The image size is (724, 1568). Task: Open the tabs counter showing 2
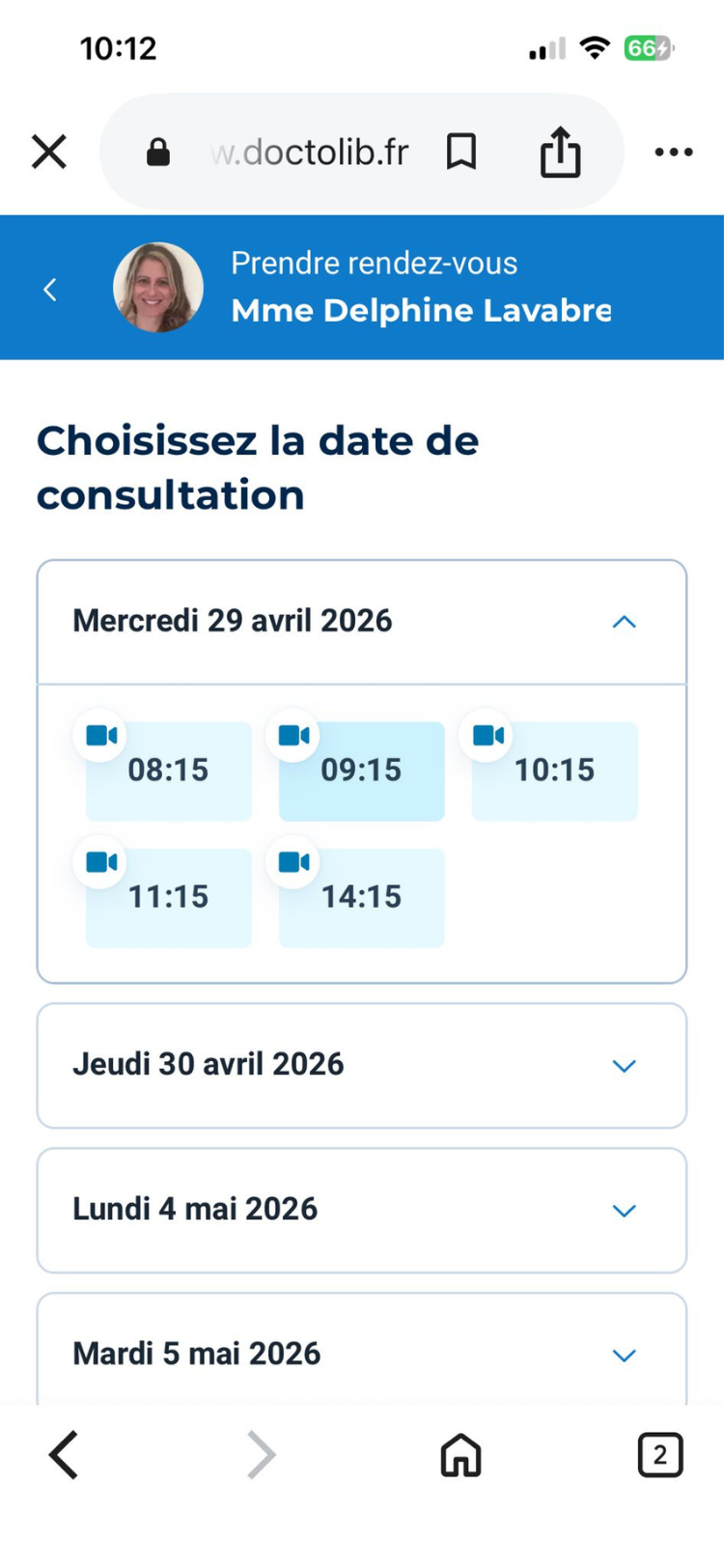coord(660,1455)
